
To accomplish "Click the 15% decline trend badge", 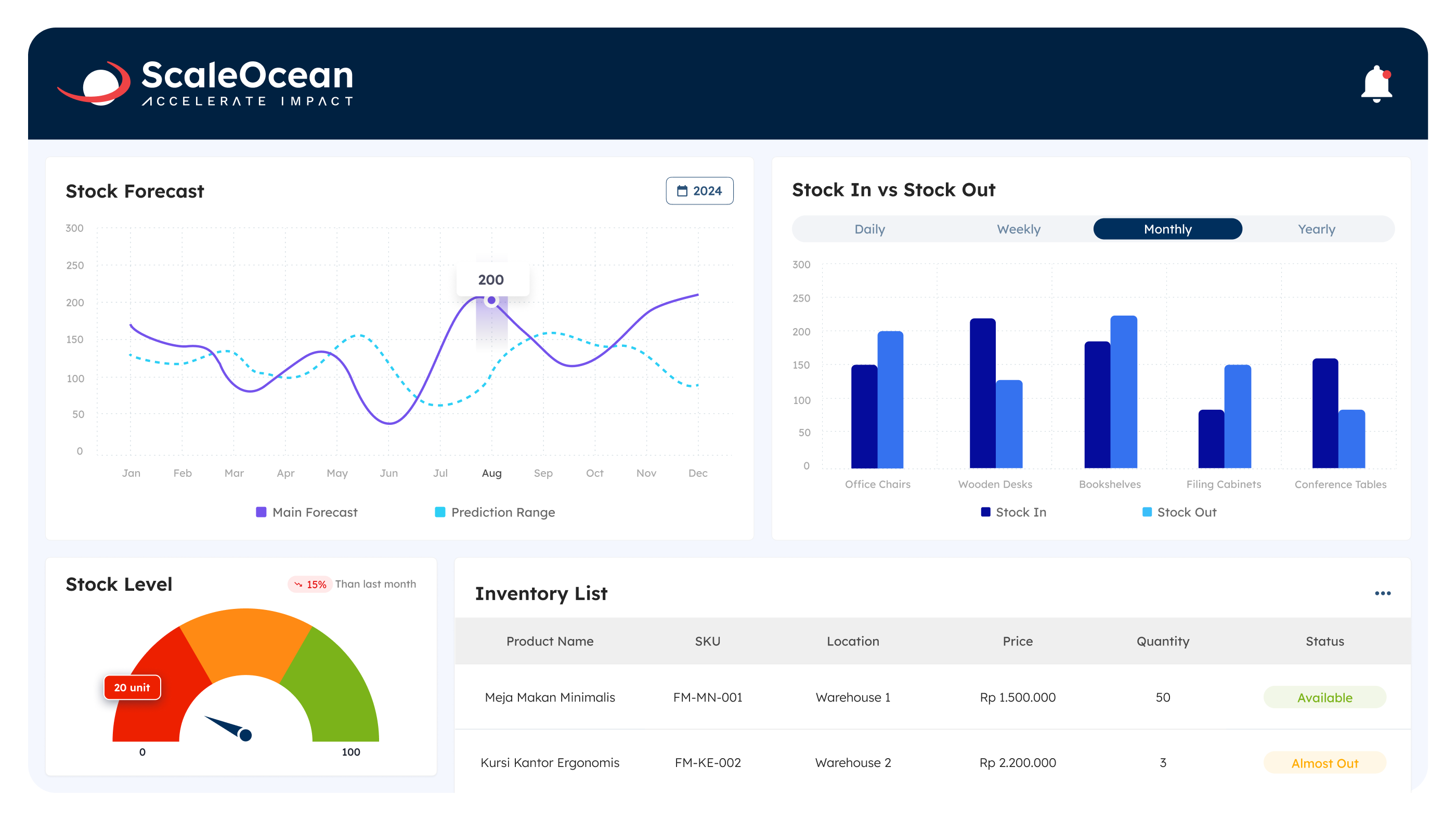I will pyautogui.click(x=310, y=584).
